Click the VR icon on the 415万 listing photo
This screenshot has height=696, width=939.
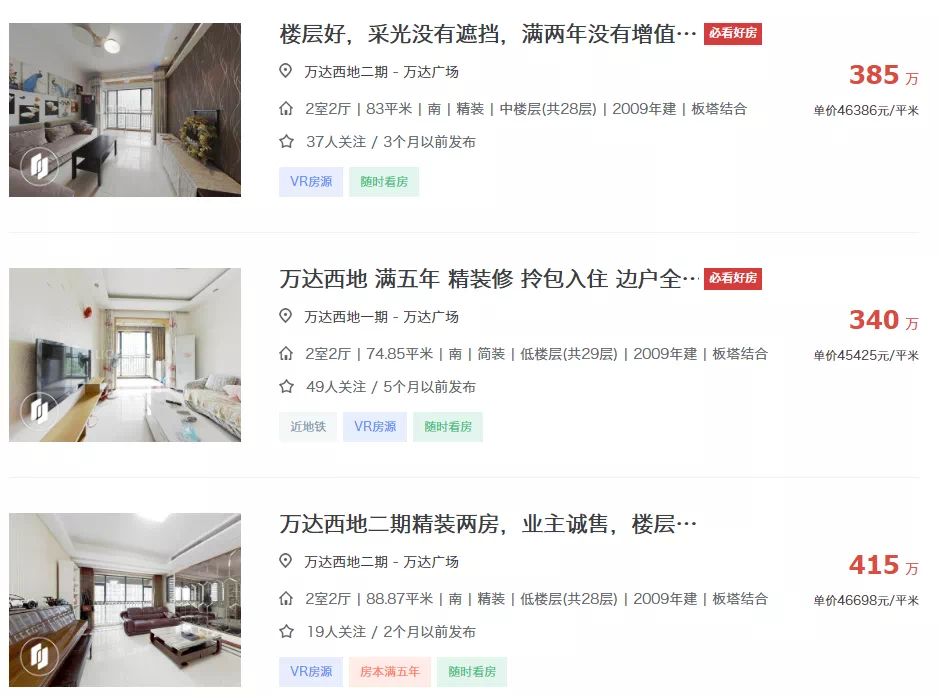[40, 656]
